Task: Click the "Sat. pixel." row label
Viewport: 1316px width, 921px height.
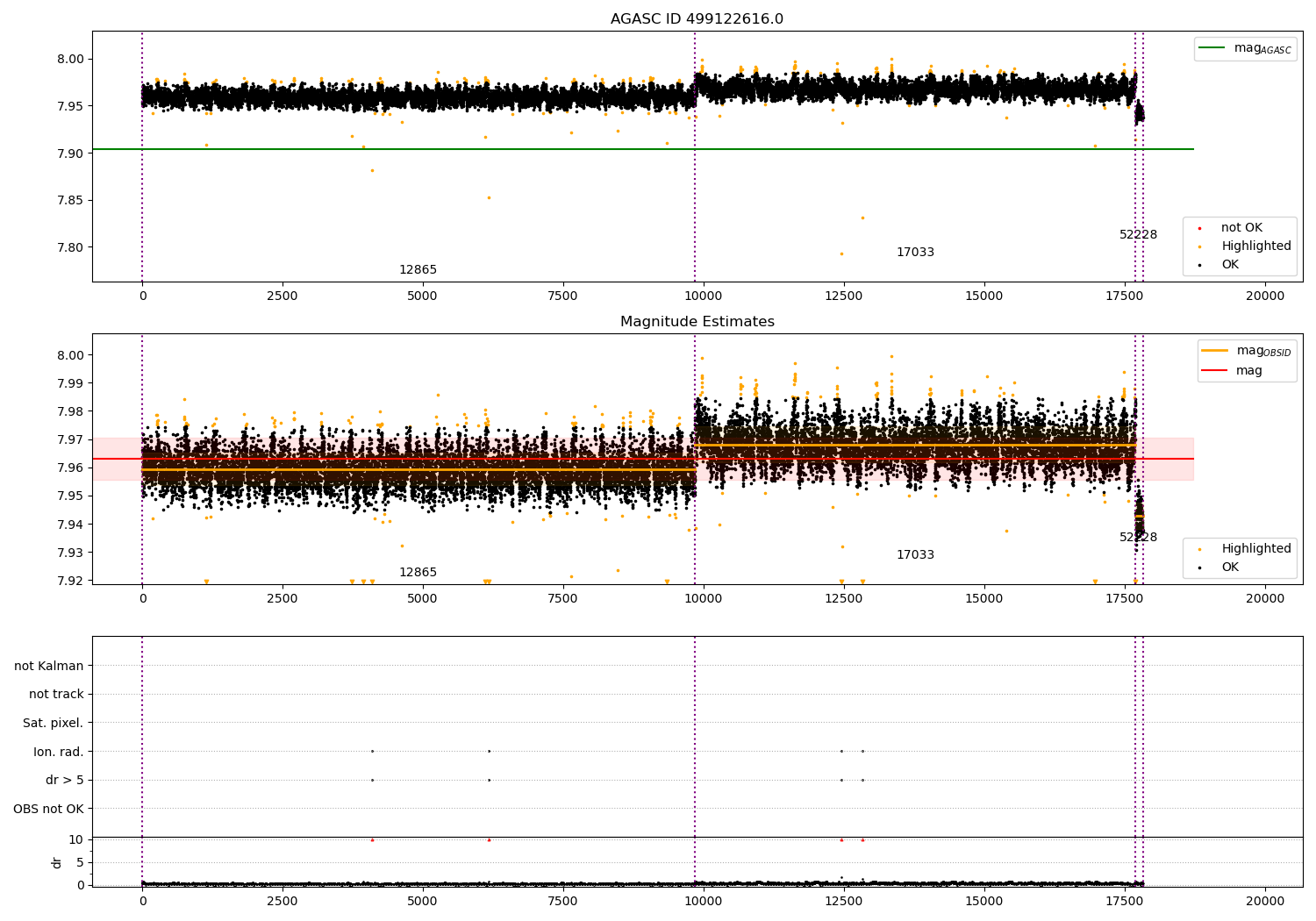Action: pos(54,723)
